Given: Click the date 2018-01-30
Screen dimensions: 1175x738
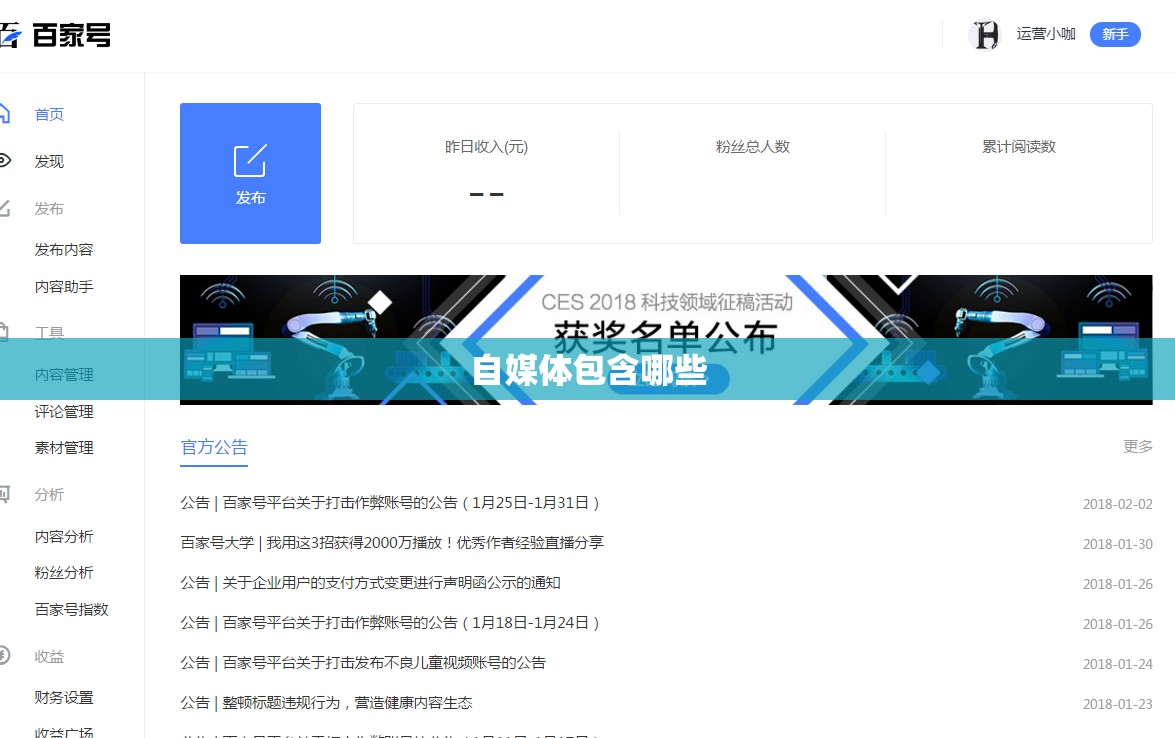Looking at the screenshot, I should coord(1117,544).
